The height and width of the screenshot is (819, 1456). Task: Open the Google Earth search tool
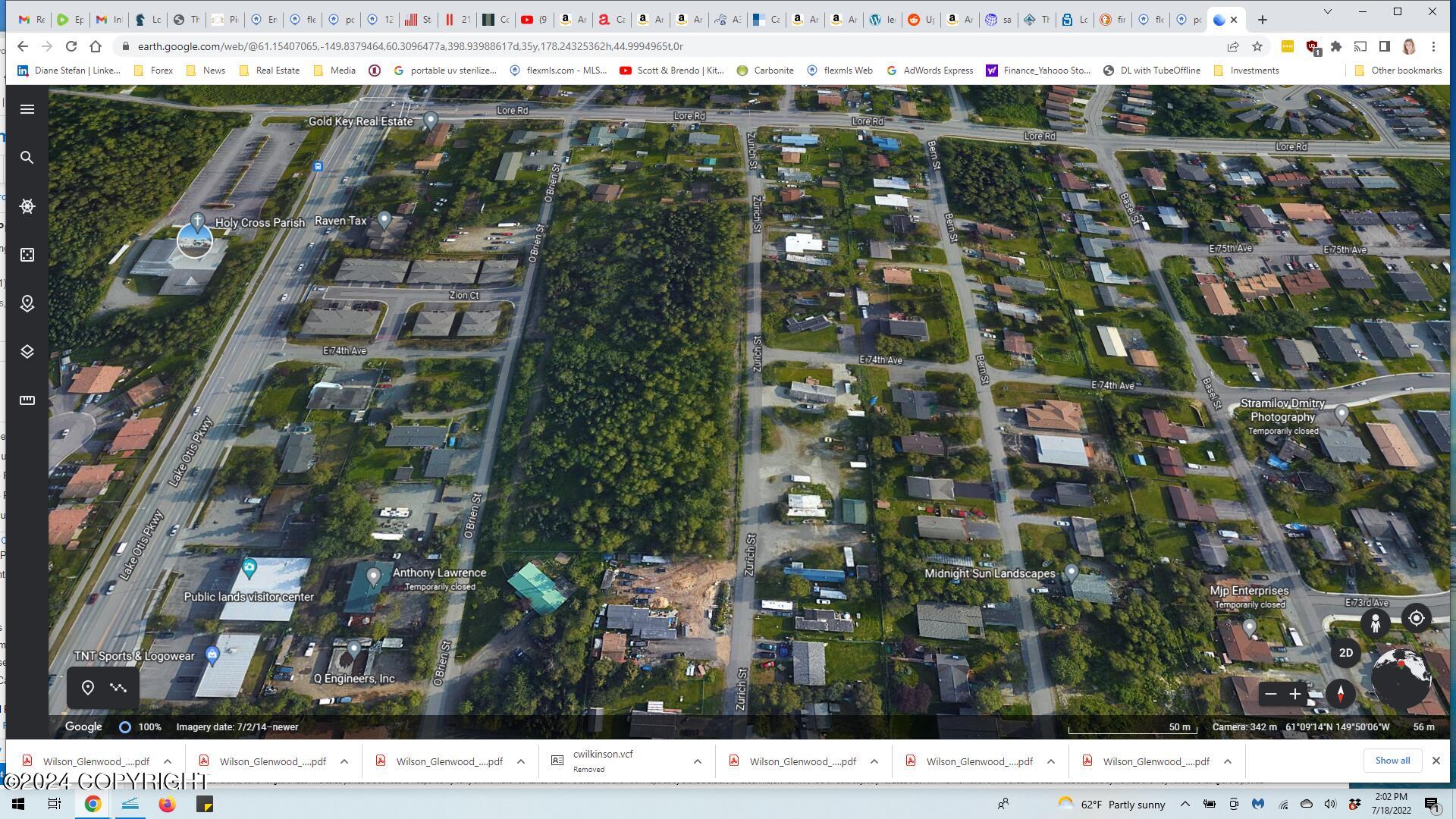pos(27,158)
